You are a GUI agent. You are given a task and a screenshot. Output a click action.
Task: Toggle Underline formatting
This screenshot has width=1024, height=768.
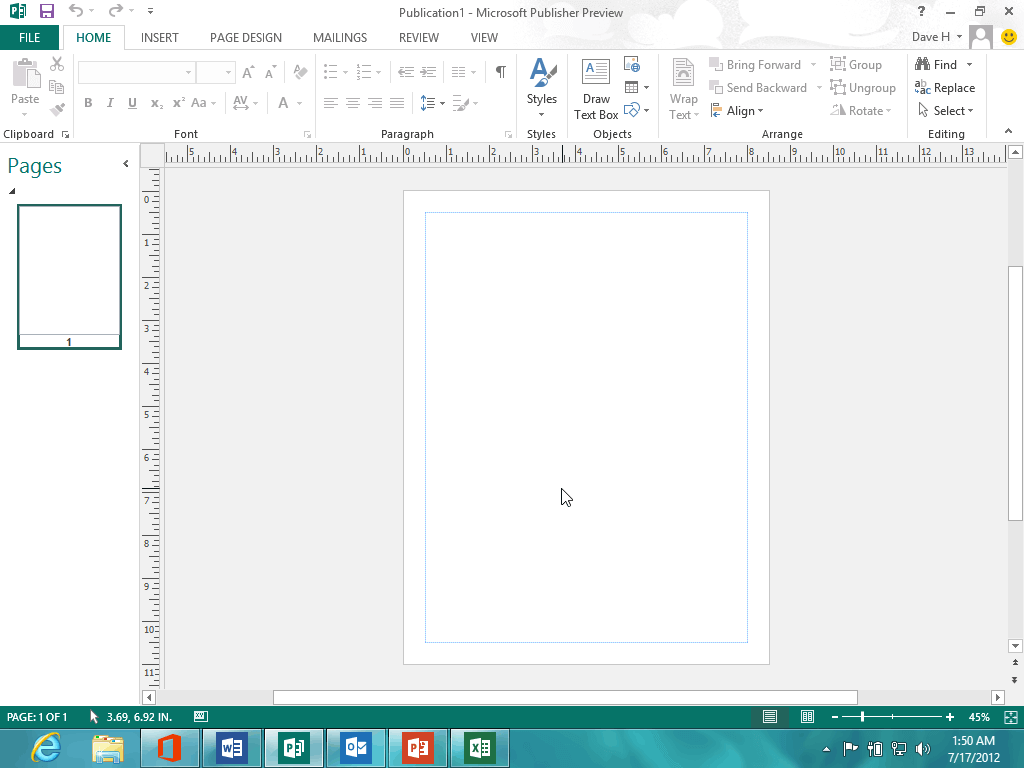click(x=133, y=103)
